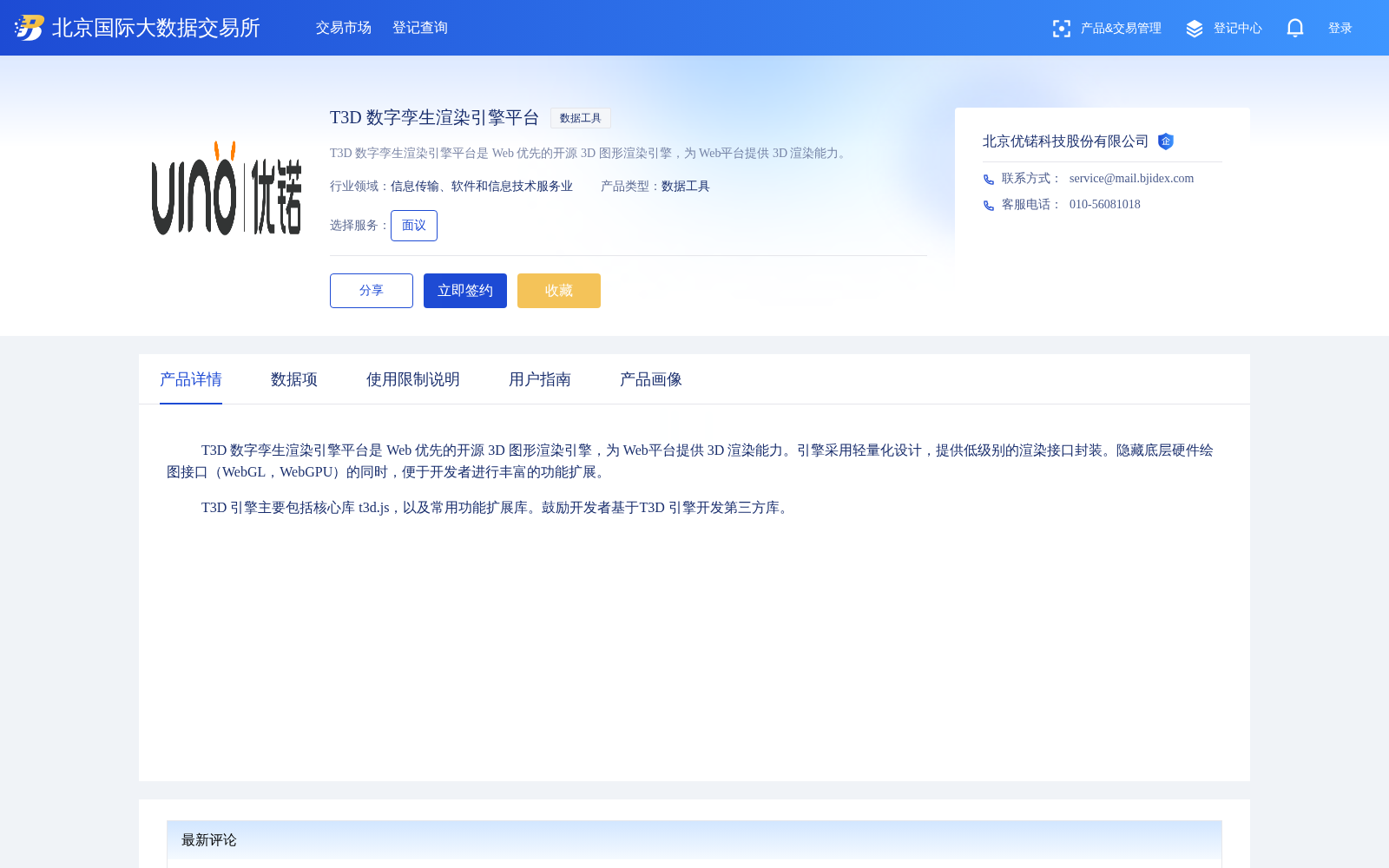Go to 产品&交易管理
Screen dimensions: 1389x868
1121,29
